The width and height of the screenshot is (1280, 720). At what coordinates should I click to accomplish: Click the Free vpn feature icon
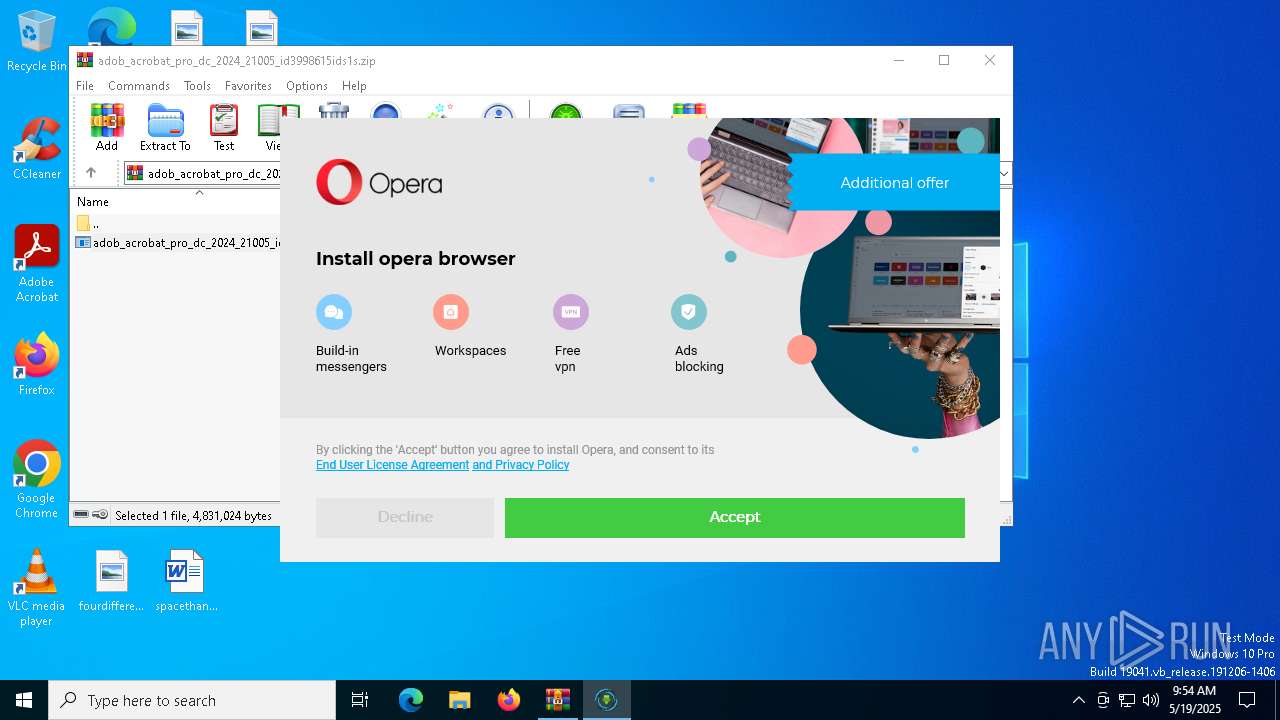point(571,312)
